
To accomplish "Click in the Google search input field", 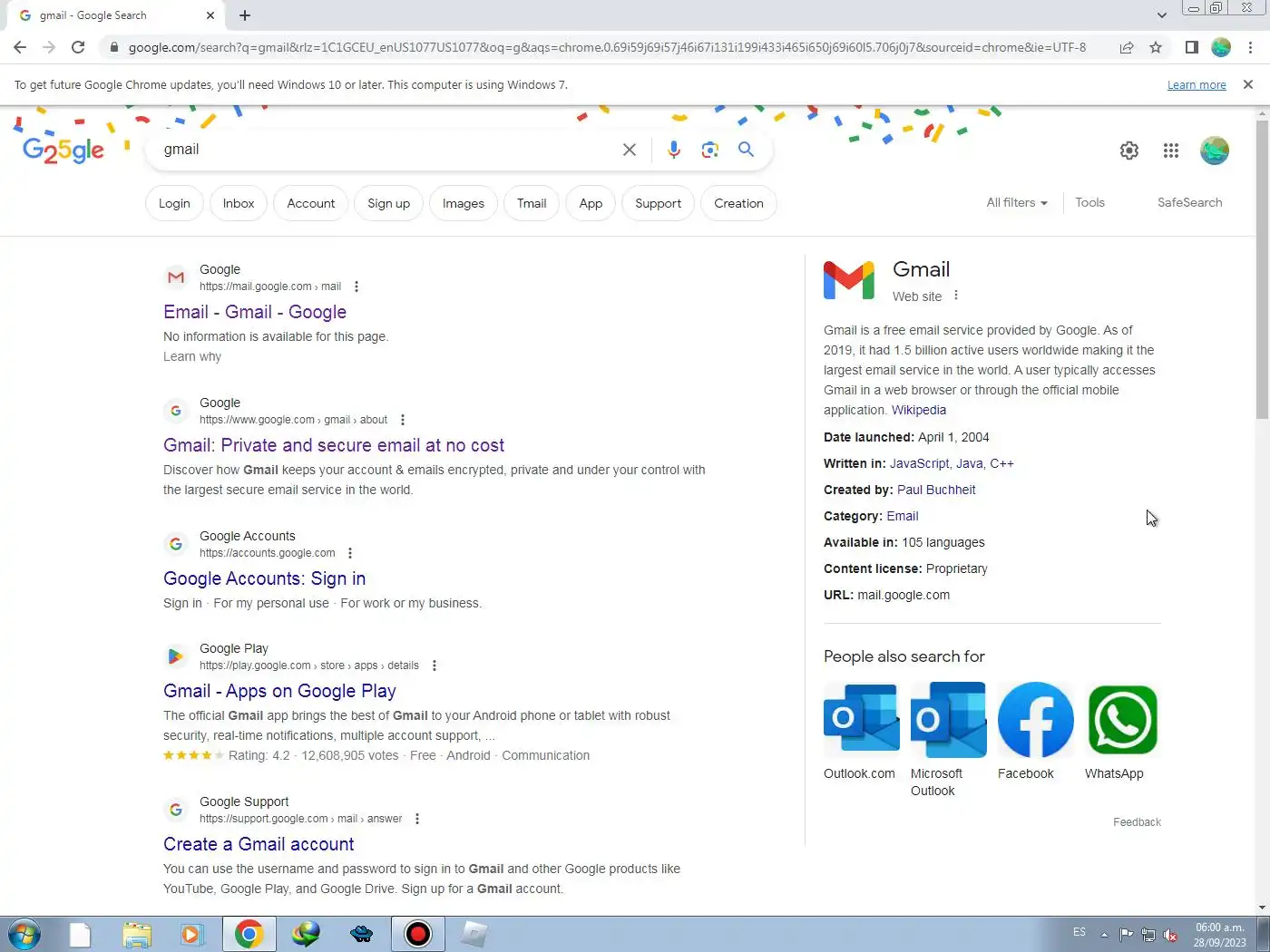I will [x=386, y=150].
